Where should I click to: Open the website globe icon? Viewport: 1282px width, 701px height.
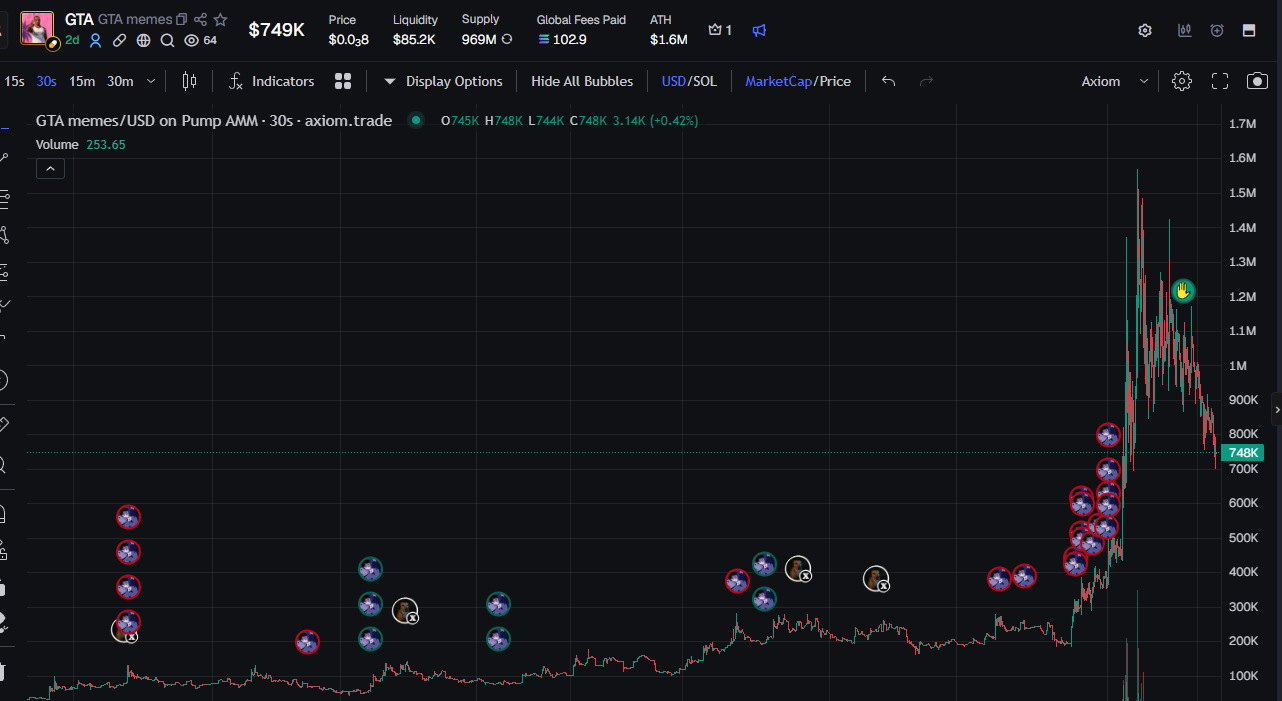[x=143, y=41]
